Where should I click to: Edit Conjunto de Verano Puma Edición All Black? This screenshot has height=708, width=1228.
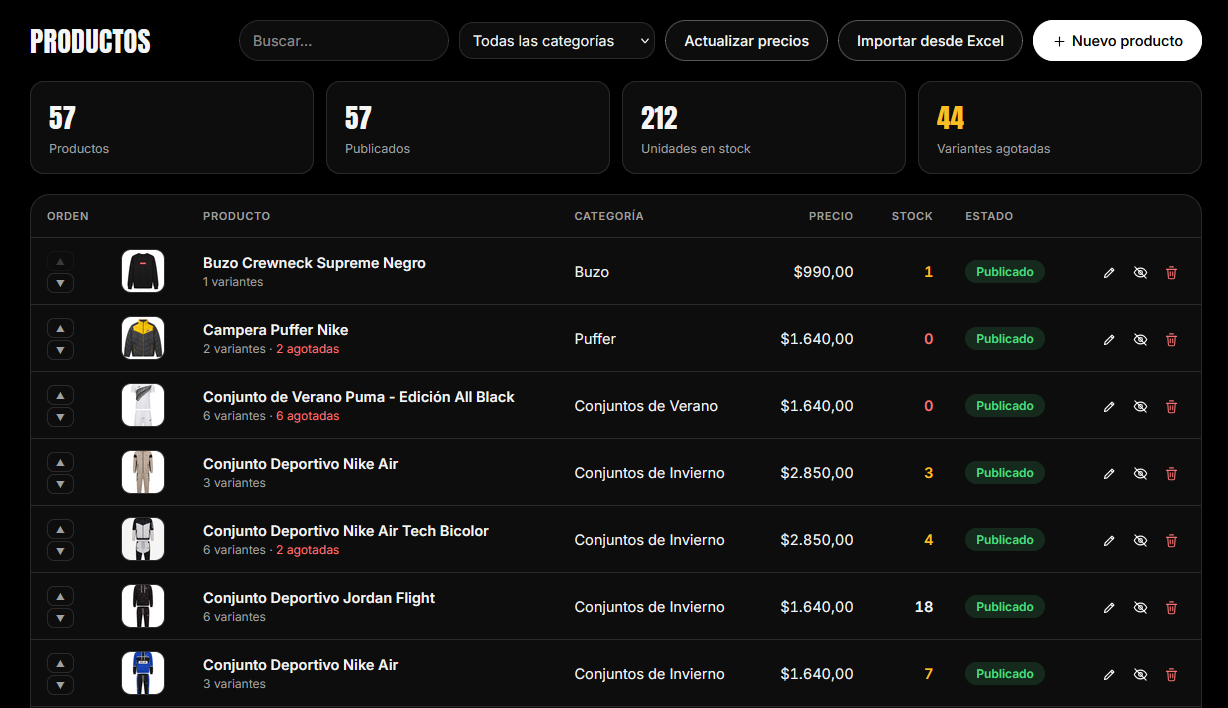tap(1109, 406)
